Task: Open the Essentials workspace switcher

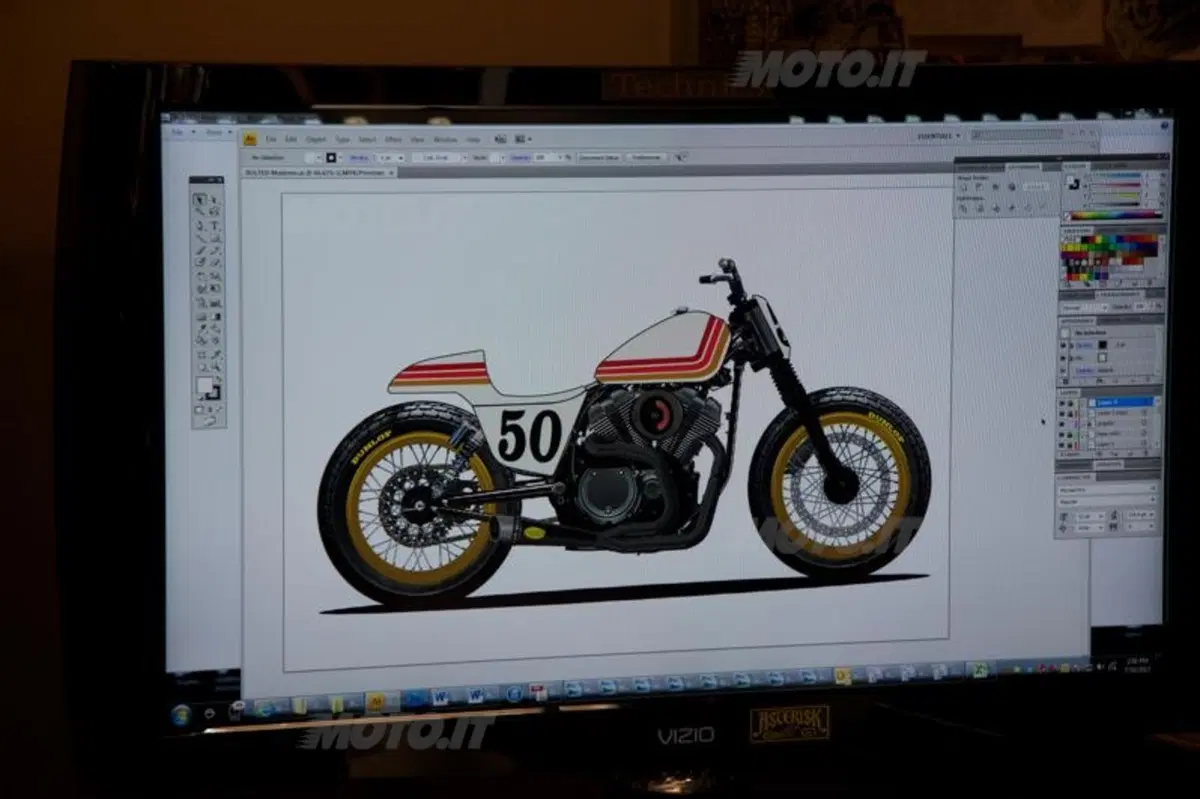Action: pyautogui.click(x=938, y=135)
